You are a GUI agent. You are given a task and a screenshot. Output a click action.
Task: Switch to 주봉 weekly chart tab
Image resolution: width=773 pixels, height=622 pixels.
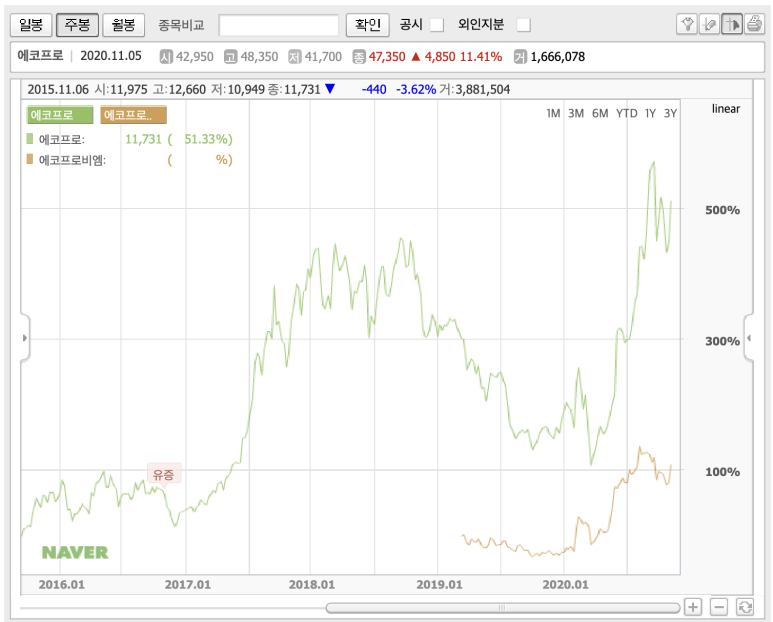pyautogui.click(x=77, y=25)
